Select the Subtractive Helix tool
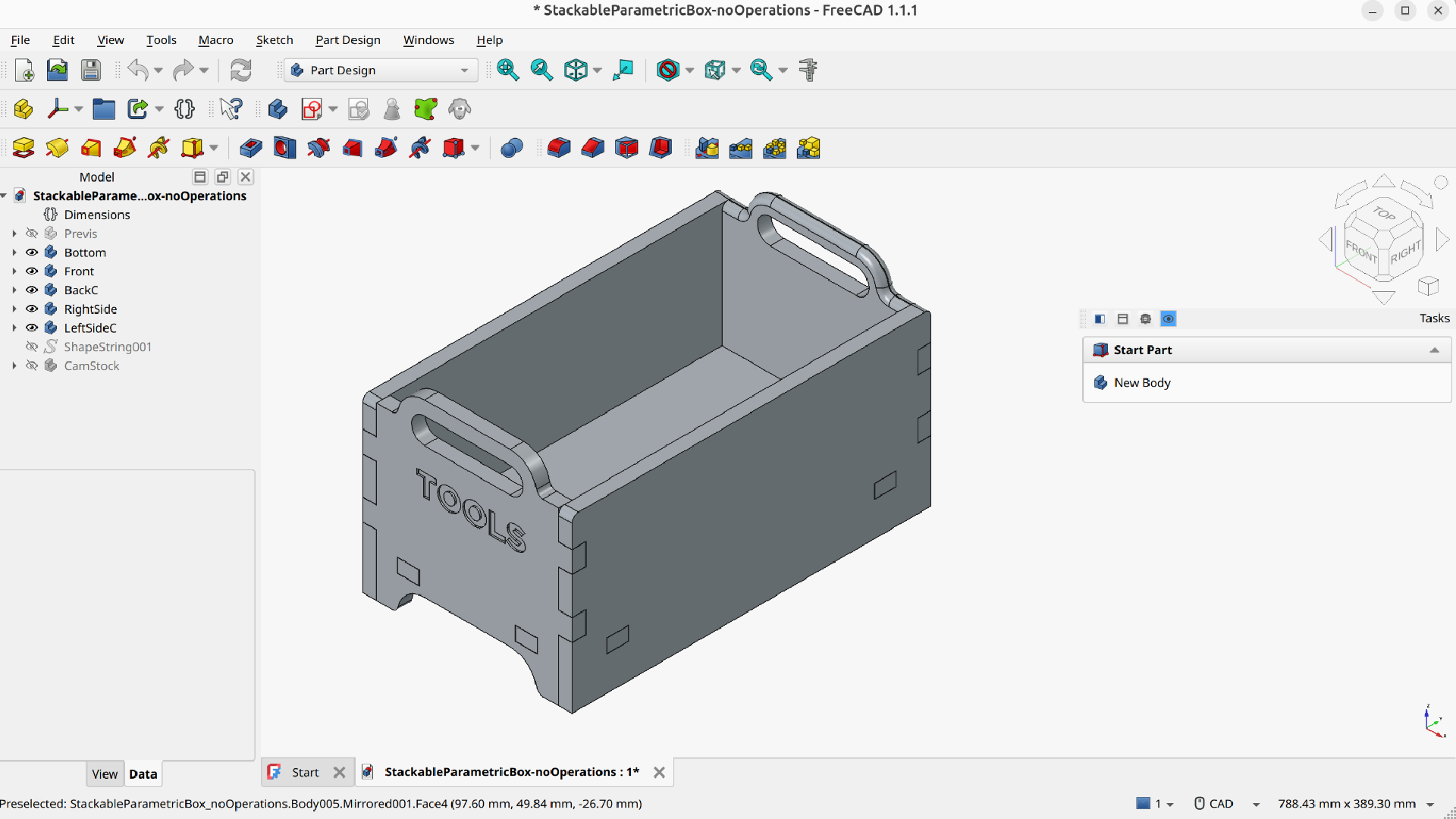1456x819 pixels. (419, 148)
